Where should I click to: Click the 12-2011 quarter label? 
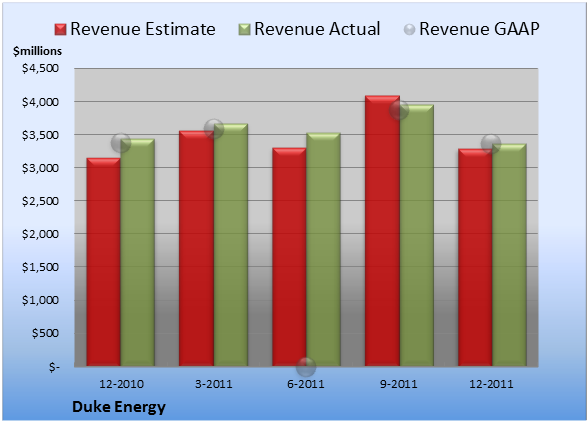[491, 384]
